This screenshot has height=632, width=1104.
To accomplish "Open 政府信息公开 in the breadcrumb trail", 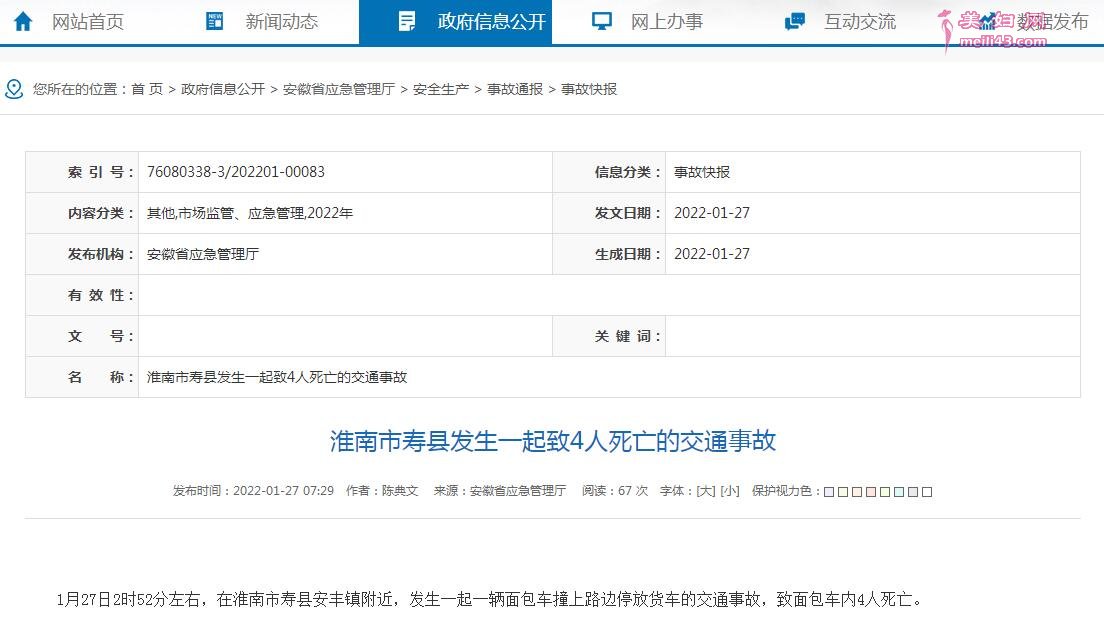I will [x=223, y=89].
